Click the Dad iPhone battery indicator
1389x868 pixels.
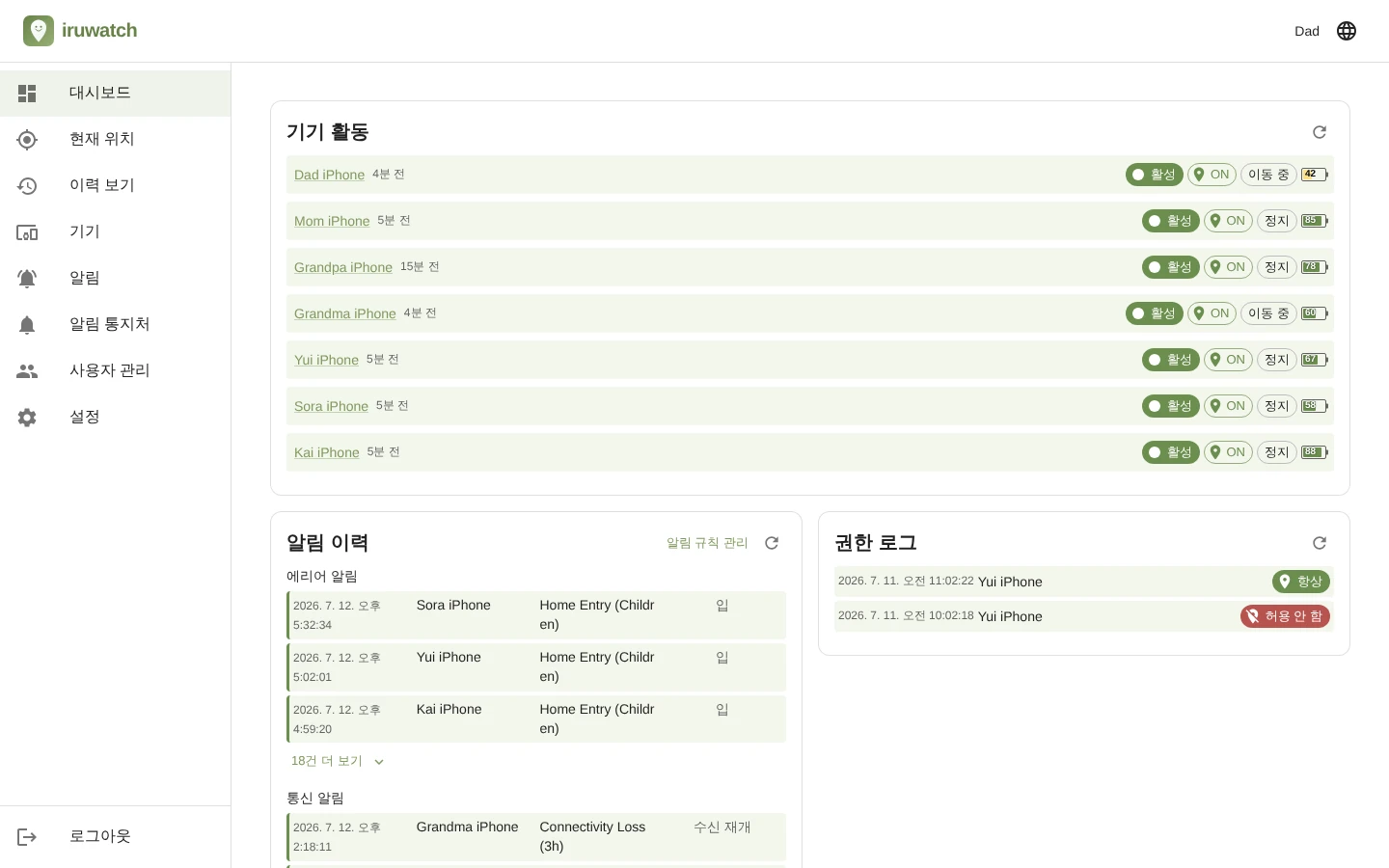tap(1315, 175)
